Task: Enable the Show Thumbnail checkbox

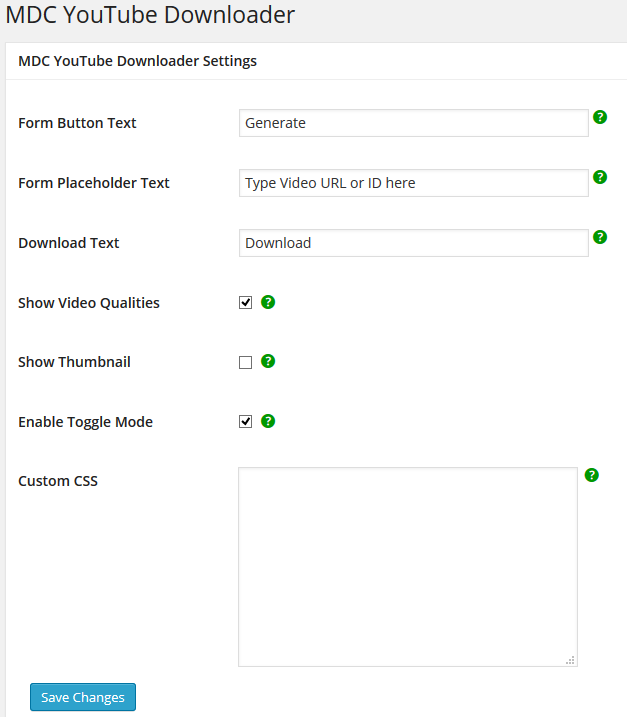Action: [246, 362]
